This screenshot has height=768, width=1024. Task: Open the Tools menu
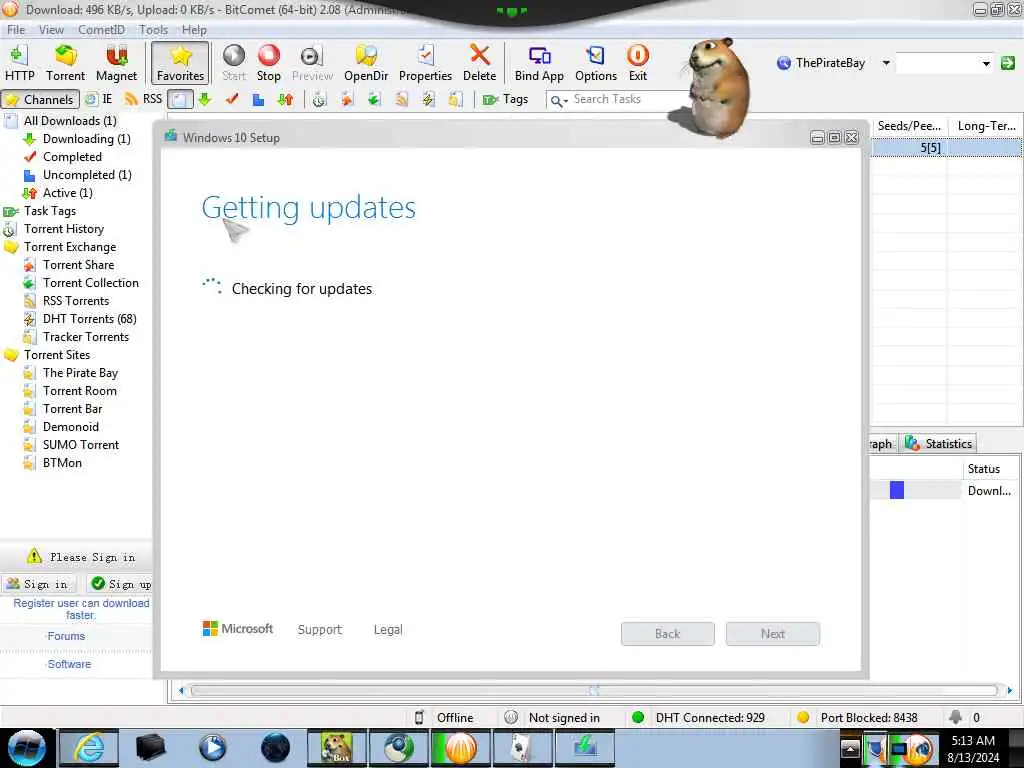[x=153, y=29]
